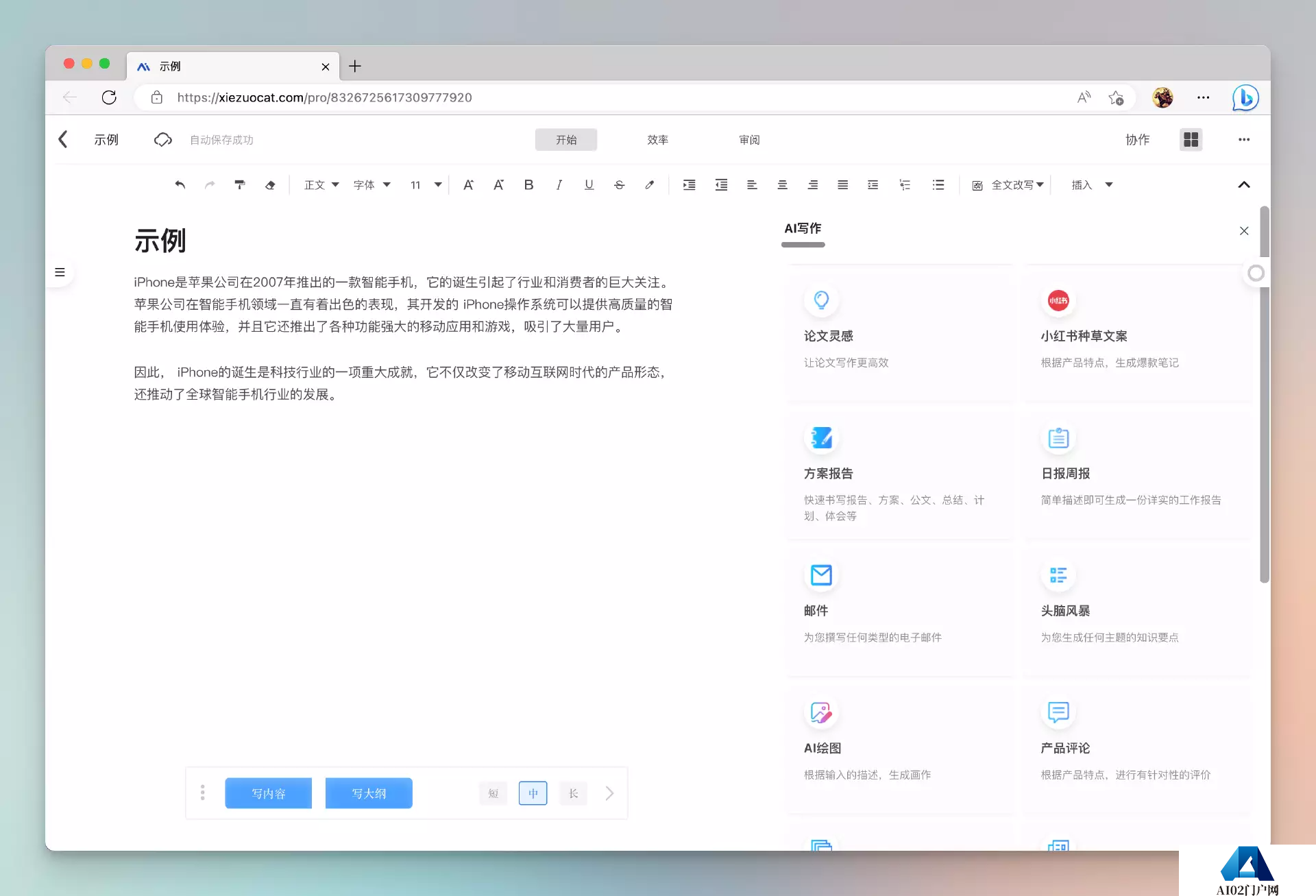Align text to the left
The height and width of the screenshot is (896, 1316).
[x=752, y=184]
